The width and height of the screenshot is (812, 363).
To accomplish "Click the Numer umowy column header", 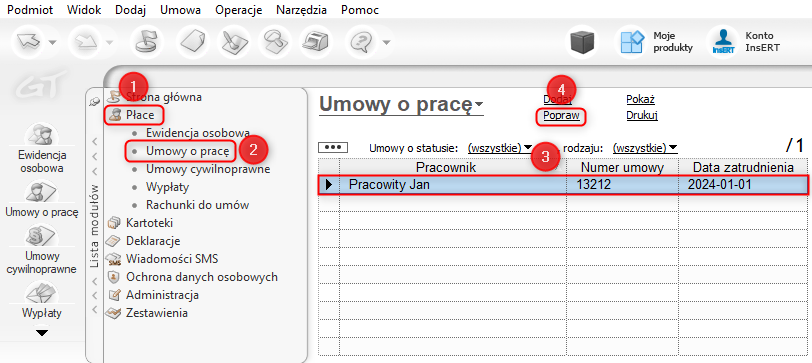I will (x=622, y=167).
